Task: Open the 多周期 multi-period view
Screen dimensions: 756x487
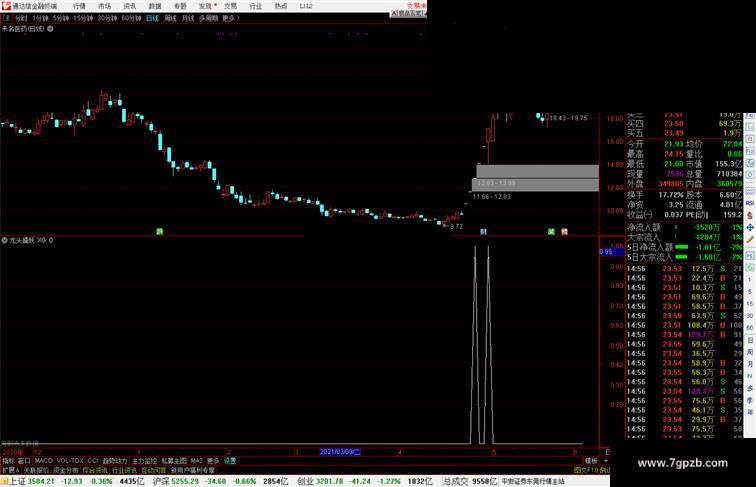Action: pyautogui.click(x=208, y=18)
